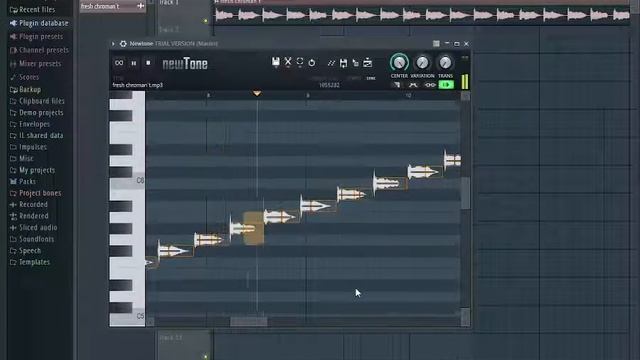Screen dimensions: 640x360
Task: Adjust the CENTER knob
Action: click(x=399, y=63)
